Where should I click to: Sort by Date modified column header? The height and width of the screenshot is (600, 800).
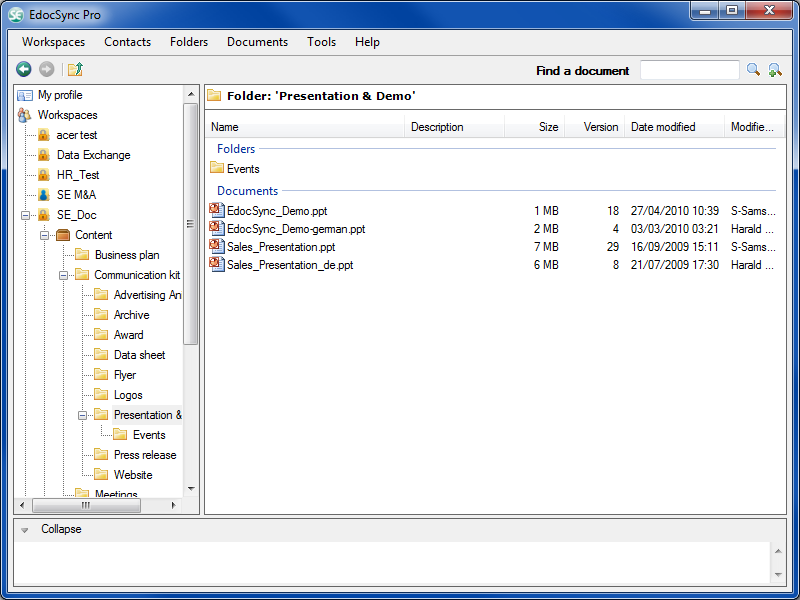tap(674, 127)
